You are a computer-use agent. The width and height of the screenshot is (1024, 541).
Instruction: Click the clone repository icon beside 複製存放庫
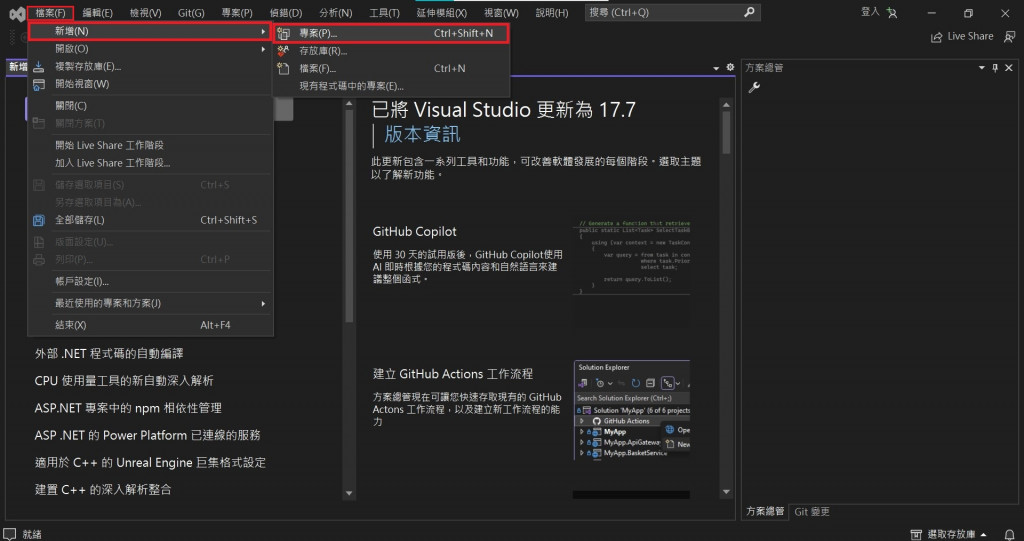[x=39, y=66]
